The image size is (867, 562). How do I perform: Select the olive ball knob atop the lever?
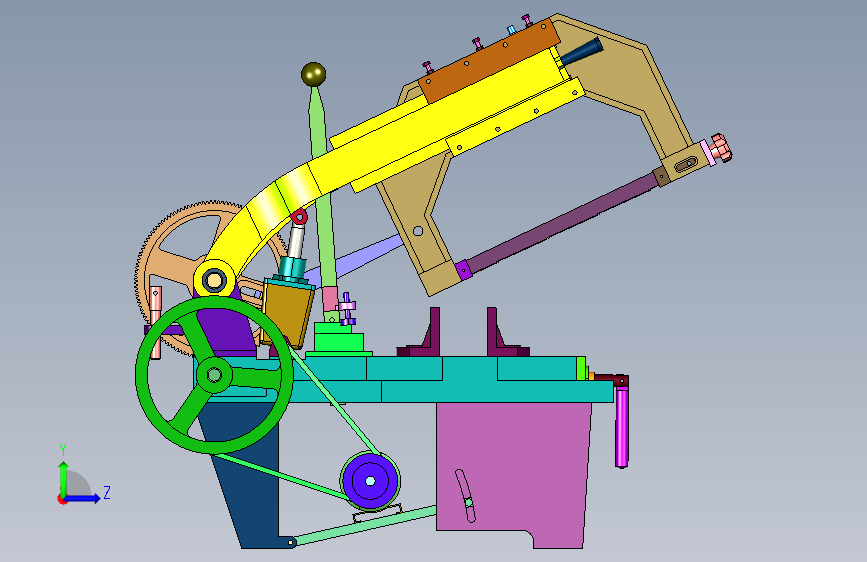[314, 74]
